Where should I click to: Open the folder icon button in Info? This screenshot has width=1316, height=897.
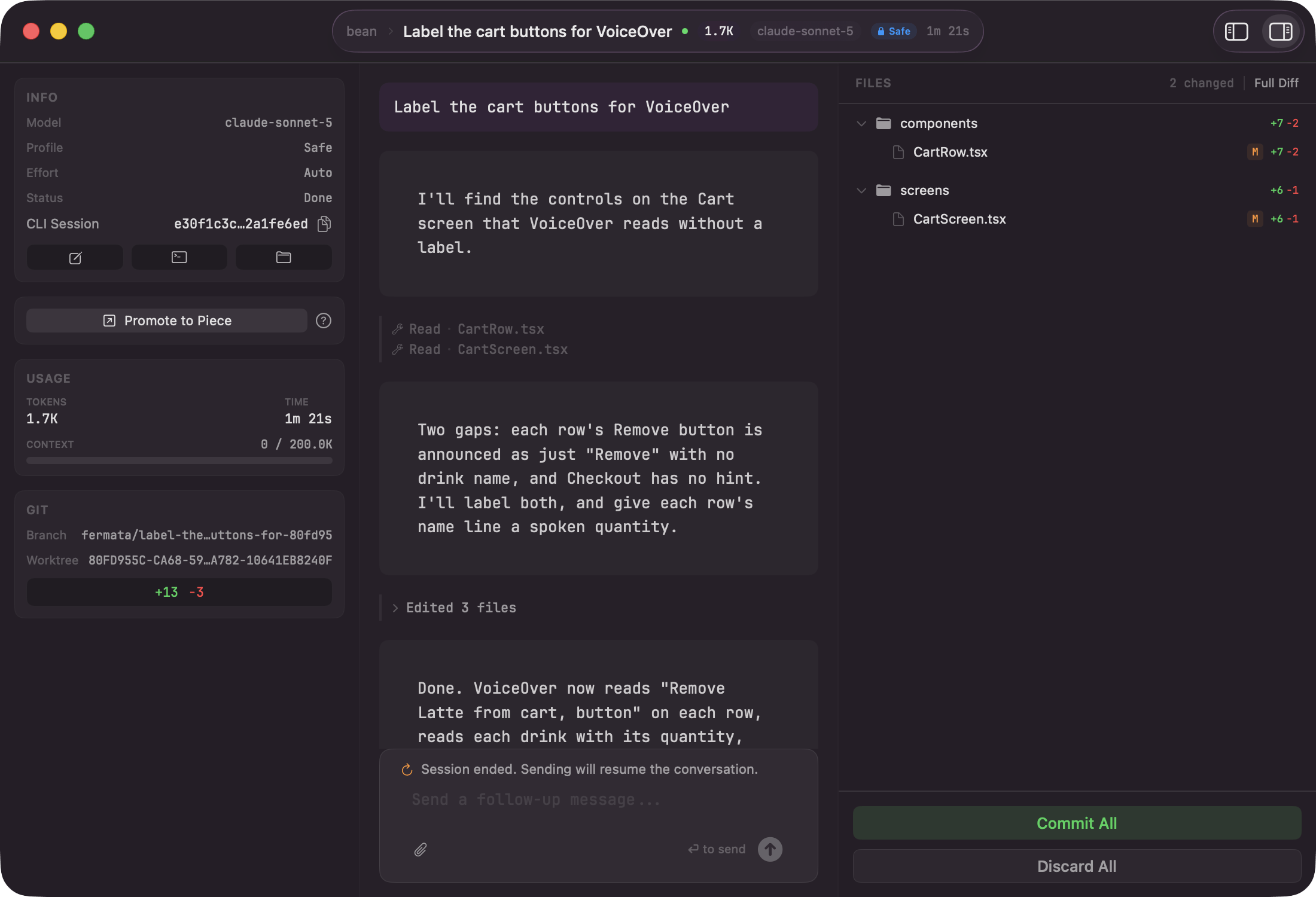click(284, 257)
